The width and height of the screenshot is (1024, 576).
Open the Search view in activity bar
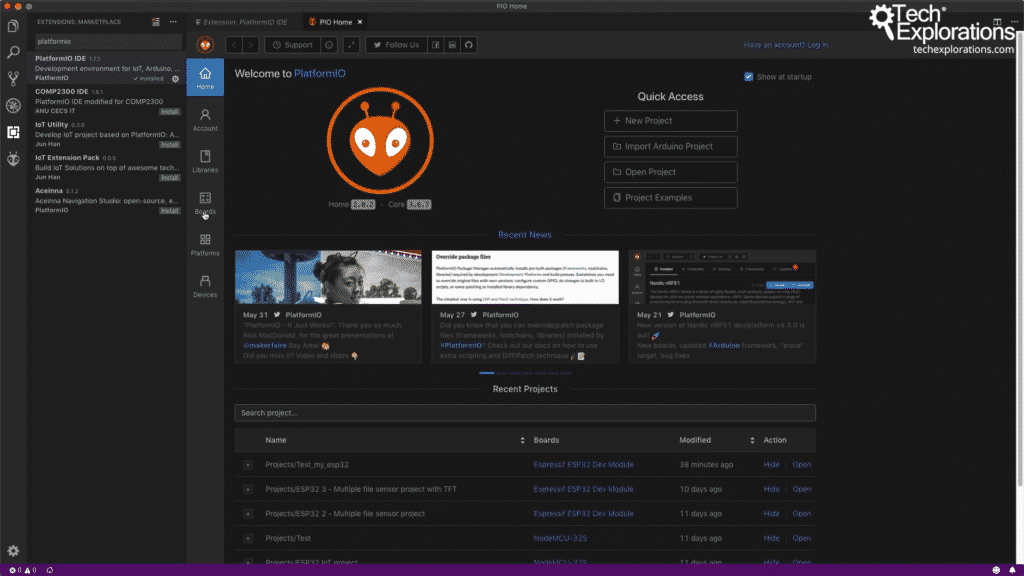coord(13,52)
